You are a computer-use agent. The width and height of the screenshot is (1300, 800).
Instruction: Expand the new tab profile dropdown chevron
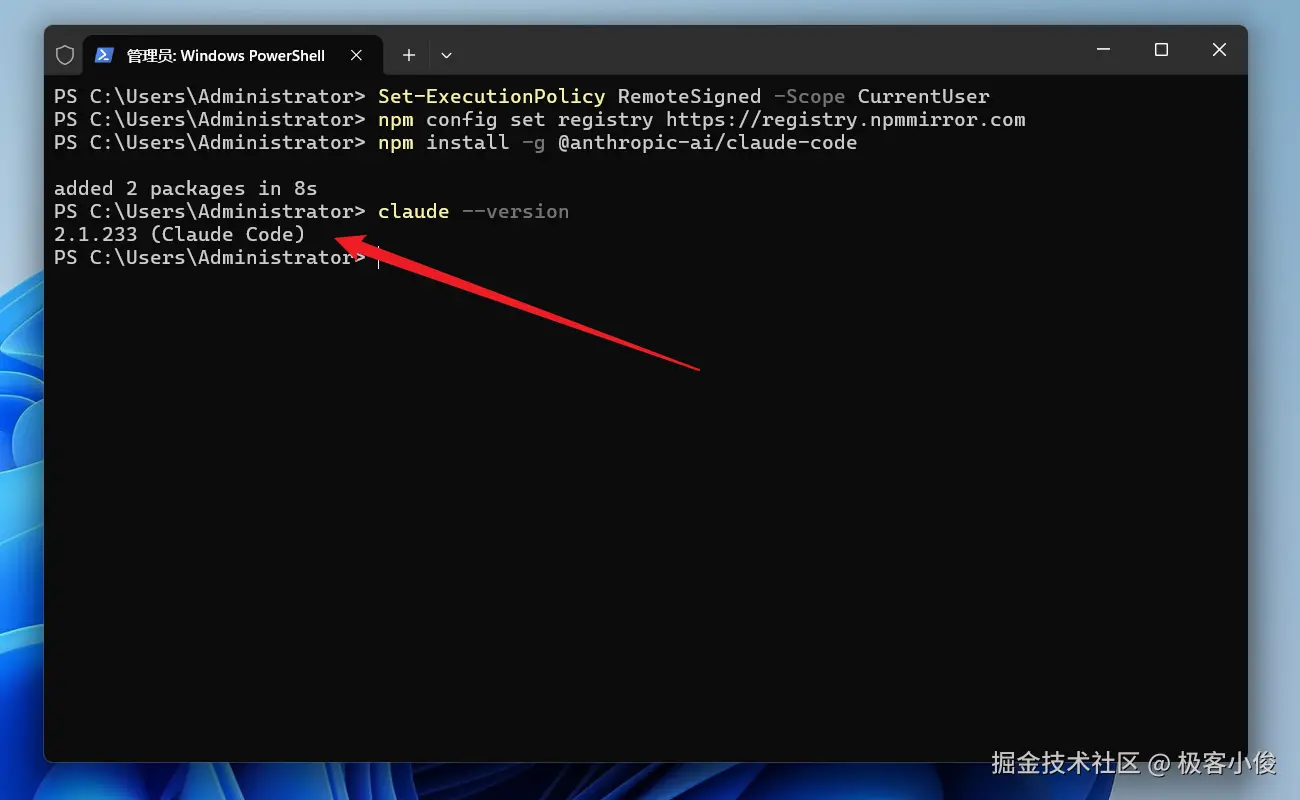coord(446,55)
